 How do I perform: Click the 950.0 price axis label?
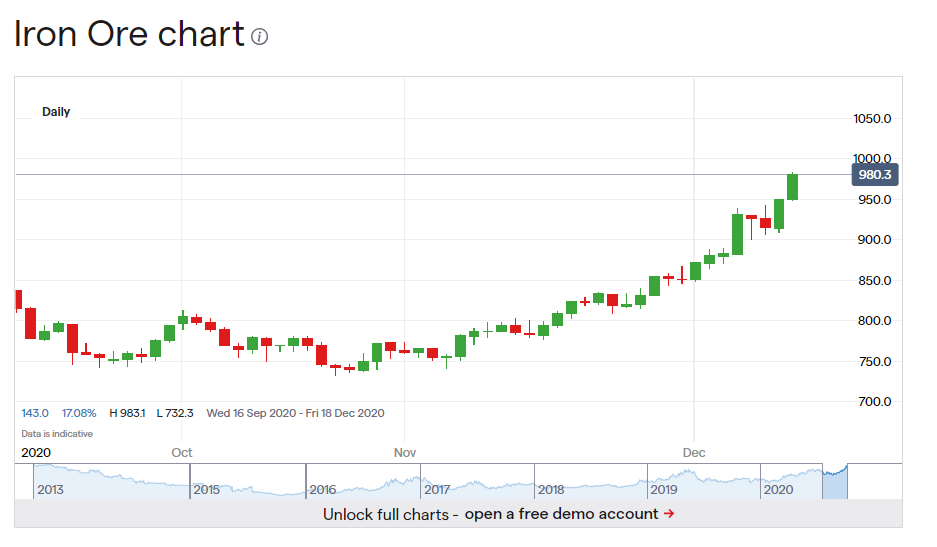tap(874, 200)
